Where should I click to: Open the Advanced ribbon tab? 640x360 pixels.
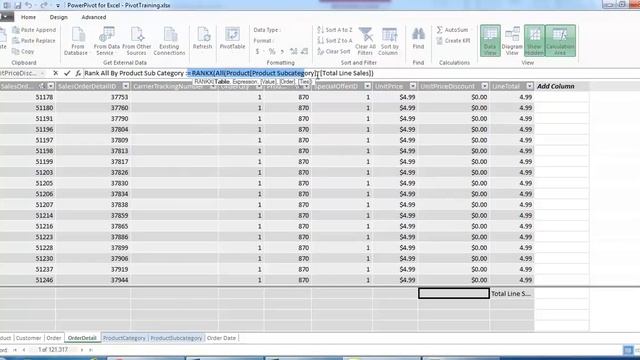(94, 17)
